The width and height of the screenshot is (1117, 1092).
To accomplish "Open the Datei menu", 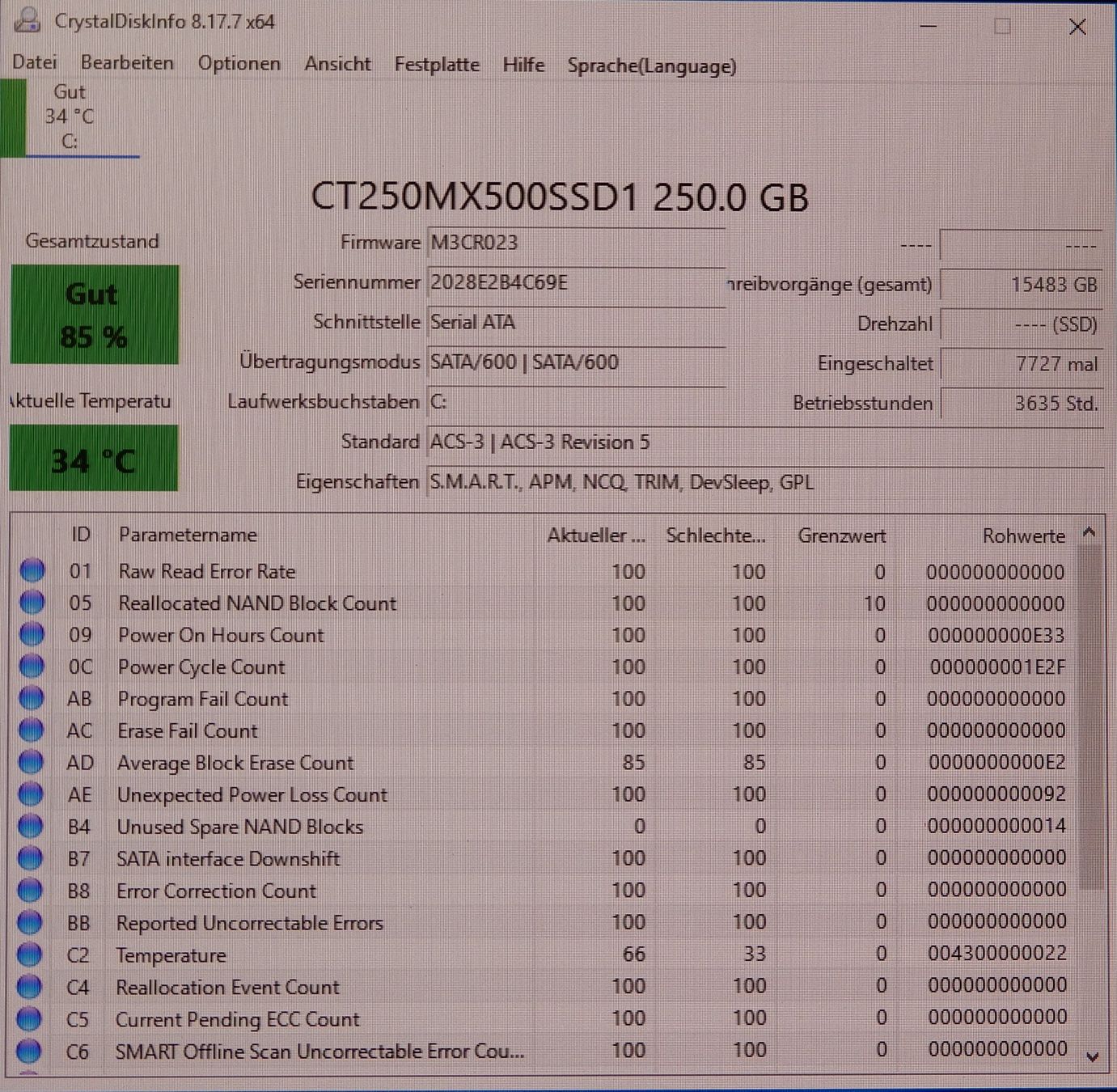I will pyautogui.click(x=35, y=62).
